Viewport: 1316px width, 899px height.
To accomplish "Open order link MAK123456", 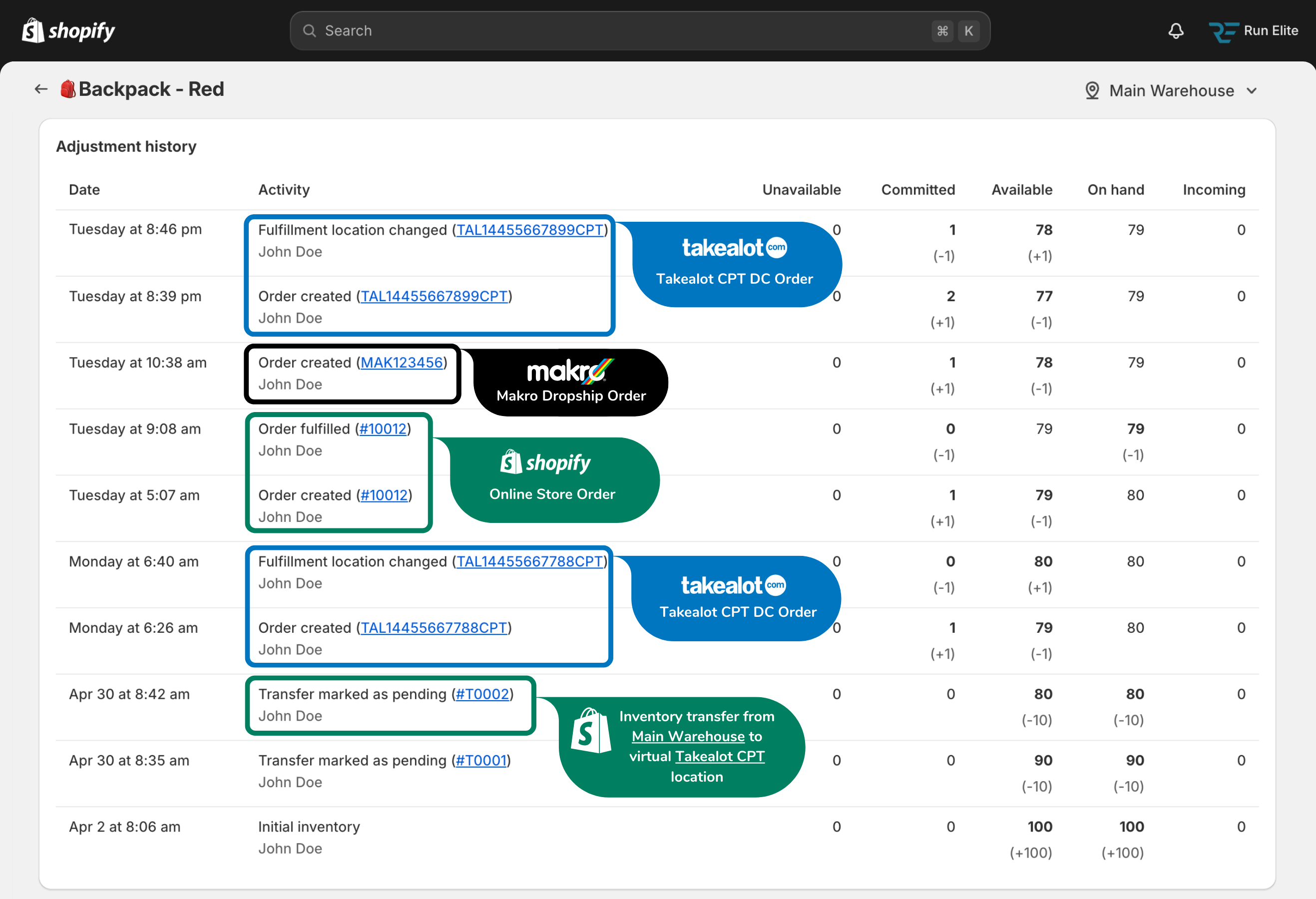I will (x=402, y=362).
